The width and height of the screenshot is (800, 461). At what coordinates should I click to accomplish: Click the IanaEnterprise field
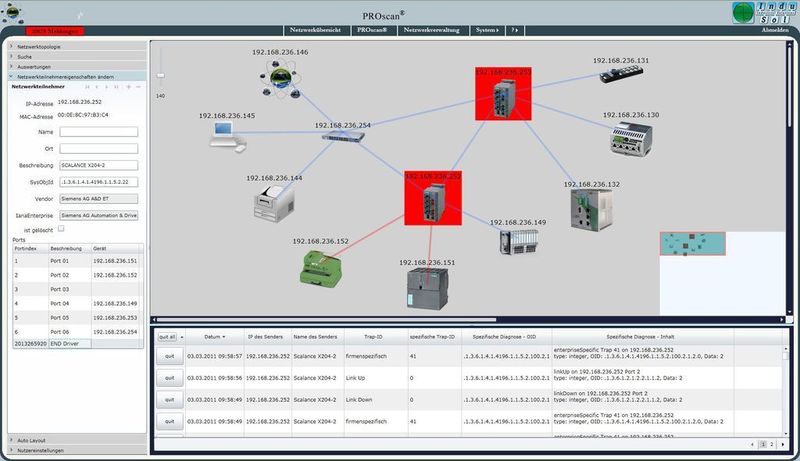pyautogui.click(x=98, y=216)
